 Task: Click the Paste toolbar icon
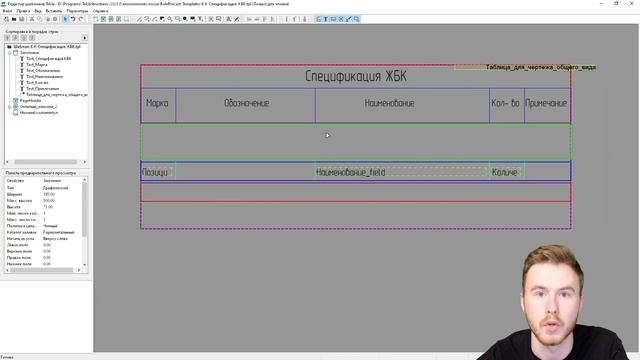pyautogui.click(x=47, y=19)
